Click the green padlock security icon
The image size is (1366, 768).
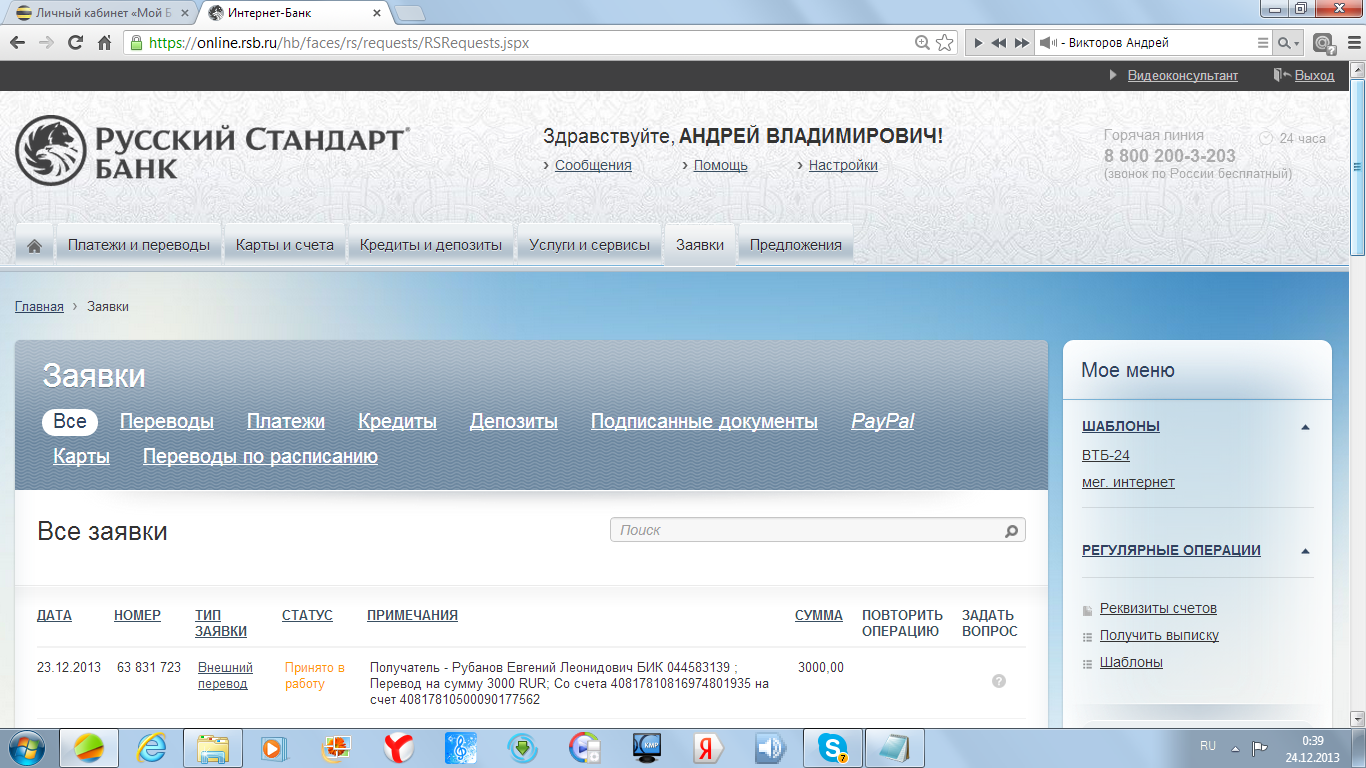coord(137,43)
